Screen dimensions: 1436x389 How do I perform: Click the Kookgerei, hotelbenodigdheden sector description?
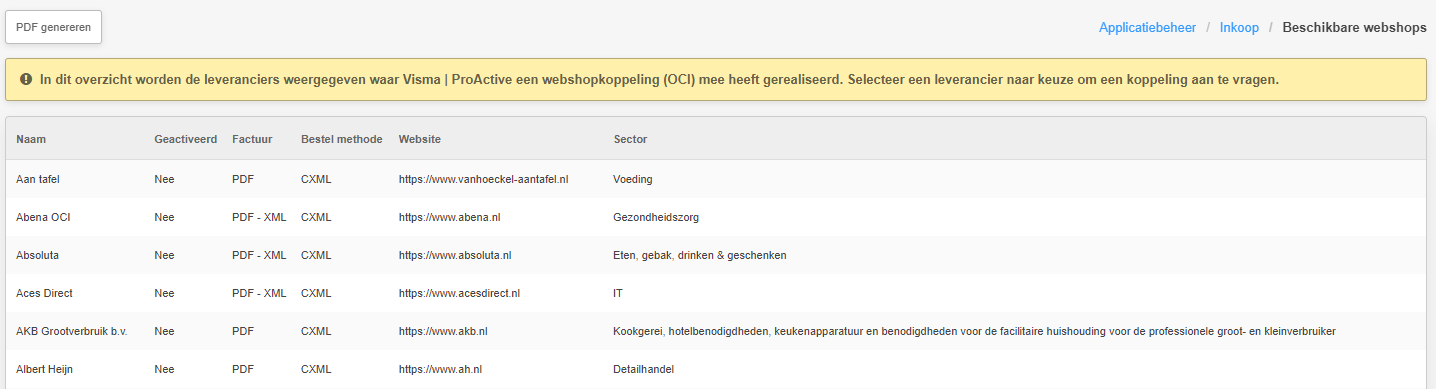[974, 331]
